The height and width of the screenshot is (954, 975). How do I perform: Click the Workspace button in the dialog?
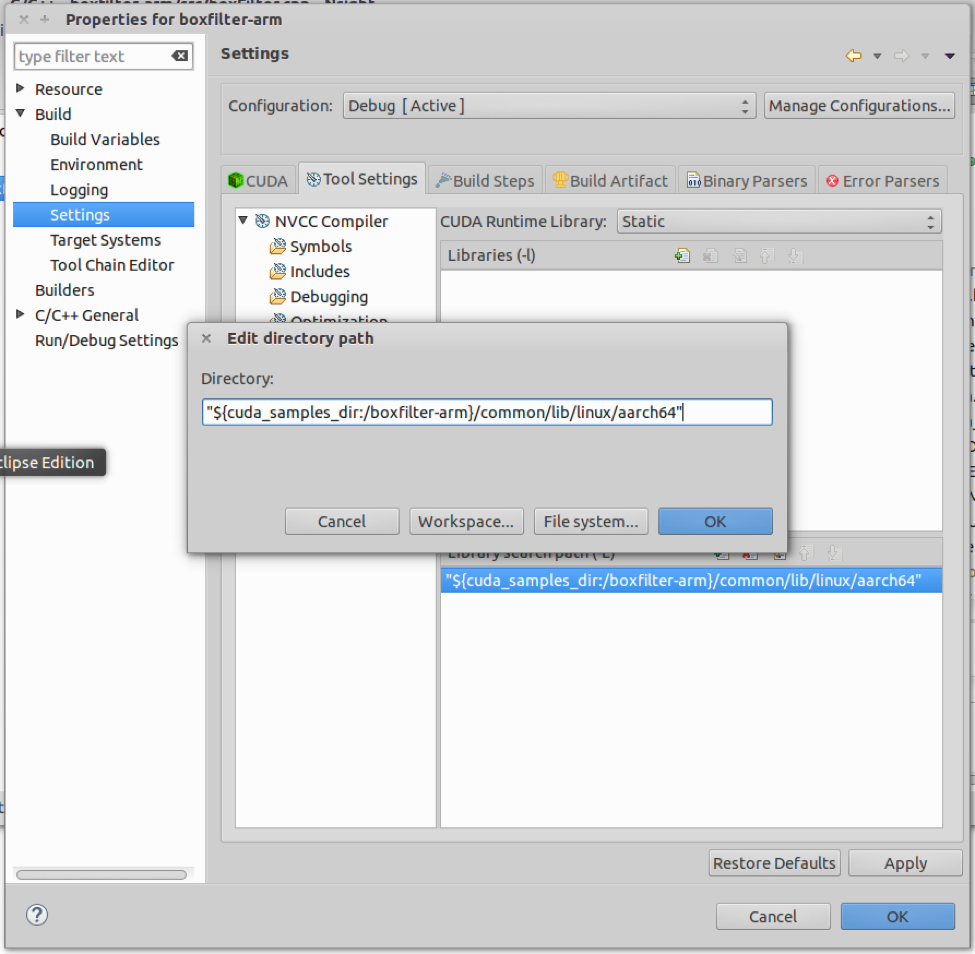point(466,521)
